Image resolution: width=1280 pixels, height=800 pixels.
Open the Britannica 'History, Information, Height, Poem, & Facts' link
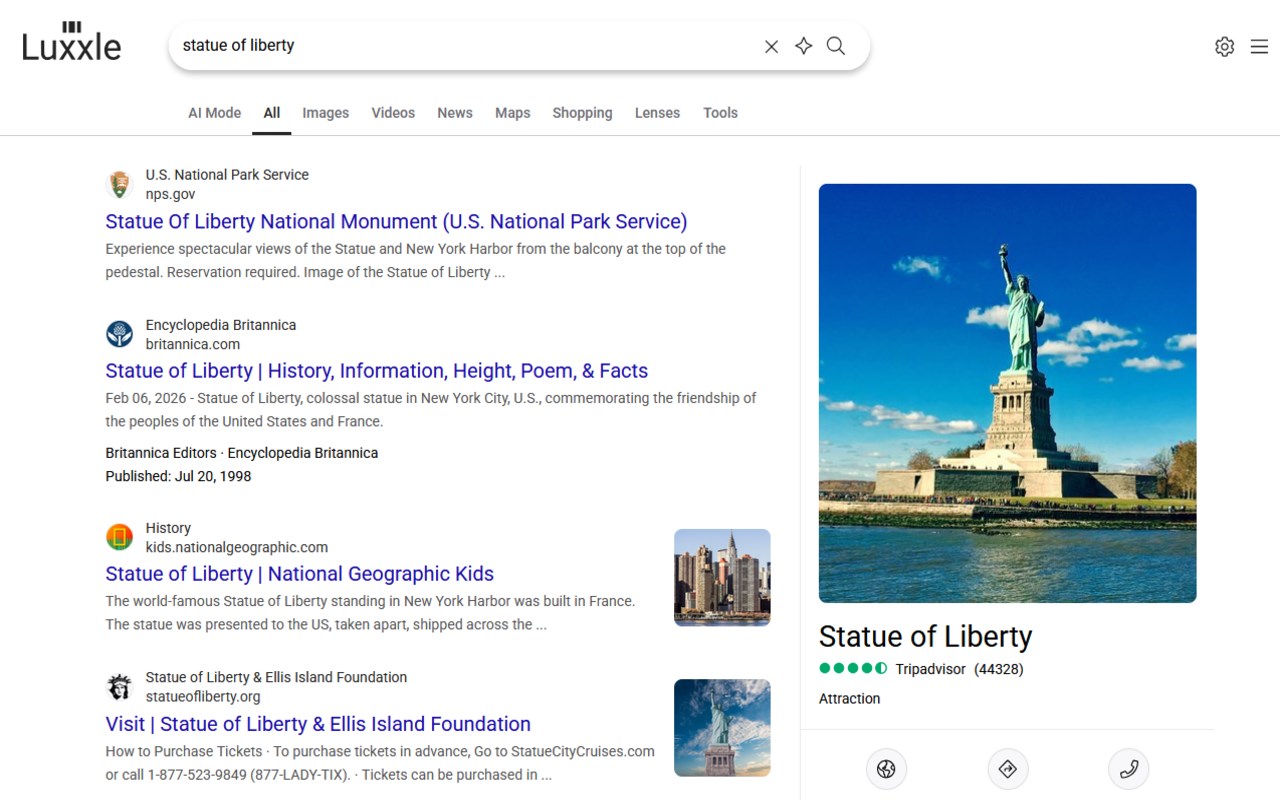click(x=377, y=371)
